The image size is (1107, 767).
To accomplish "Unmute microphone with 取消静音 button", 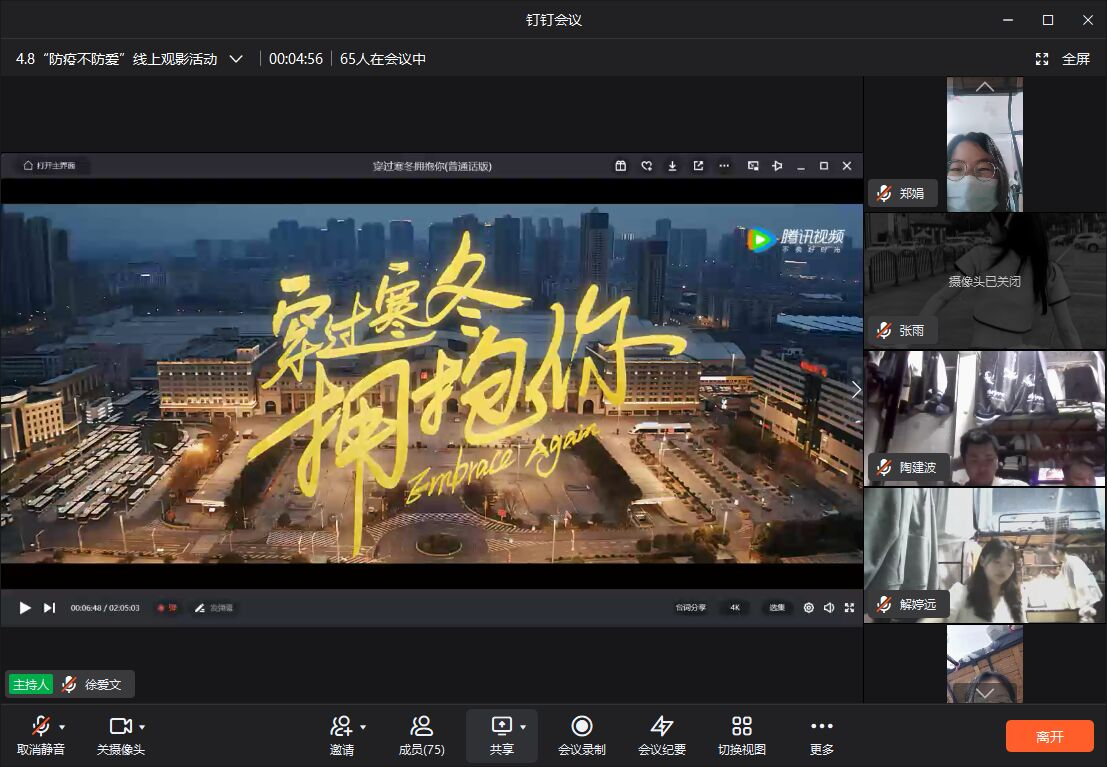I will point(40,735).
